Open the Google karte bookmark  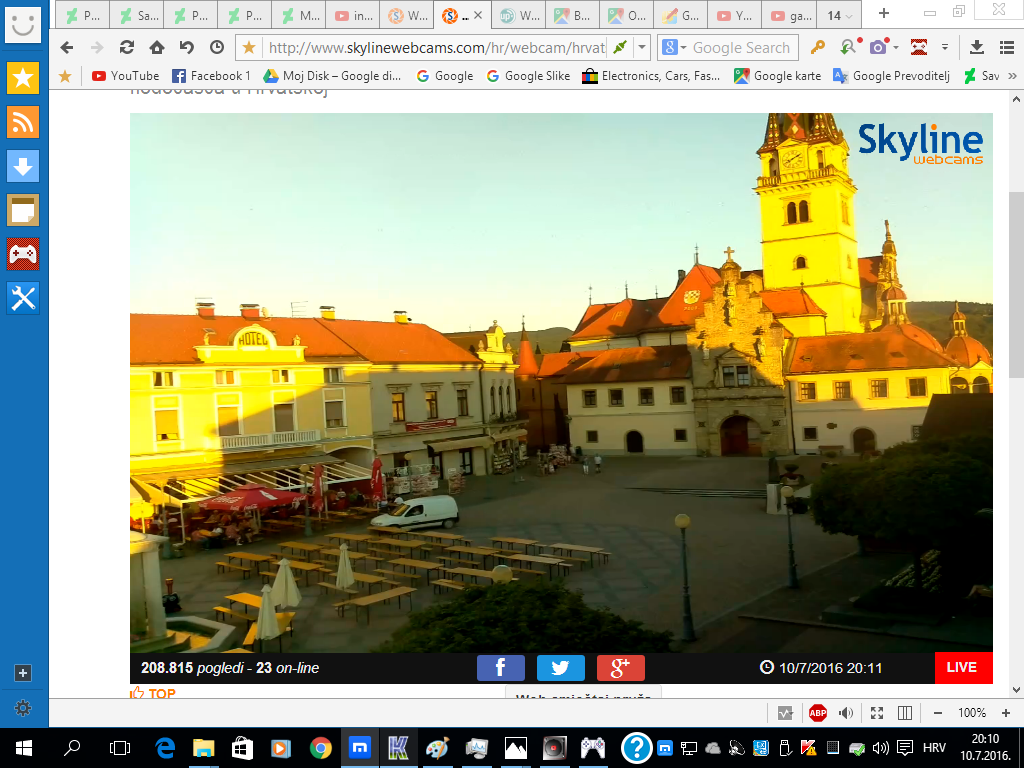tap(777, 76)
